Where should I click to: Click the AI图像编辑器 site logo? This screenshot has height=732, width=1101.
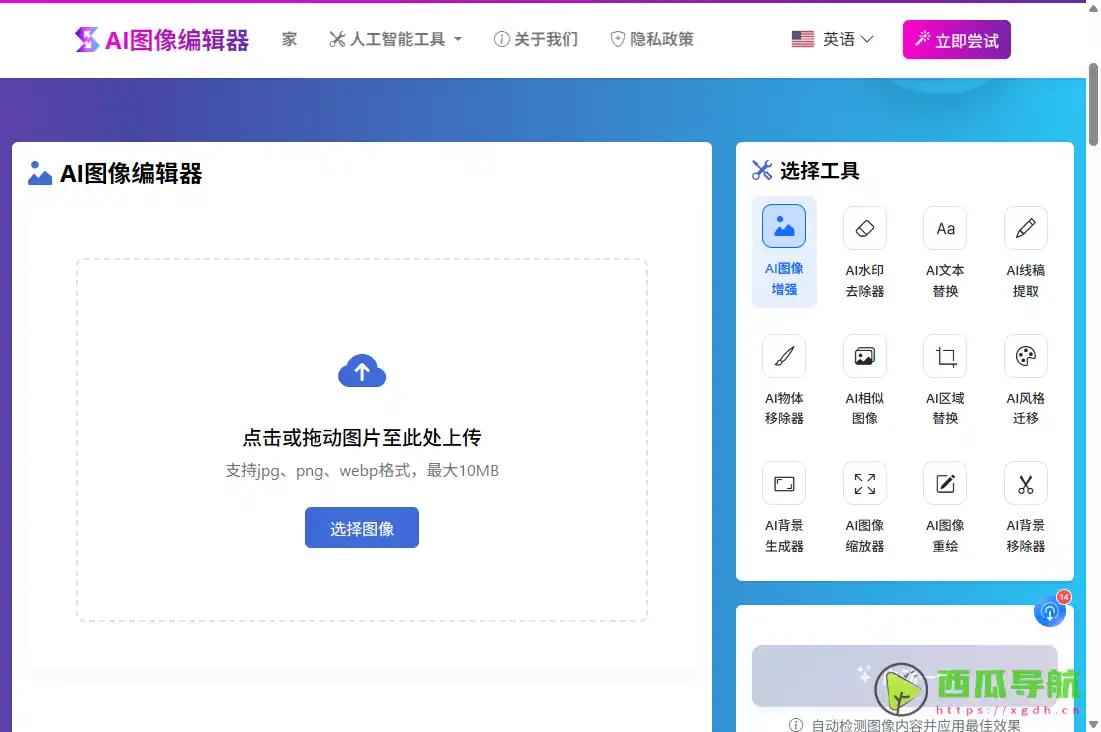162,39
